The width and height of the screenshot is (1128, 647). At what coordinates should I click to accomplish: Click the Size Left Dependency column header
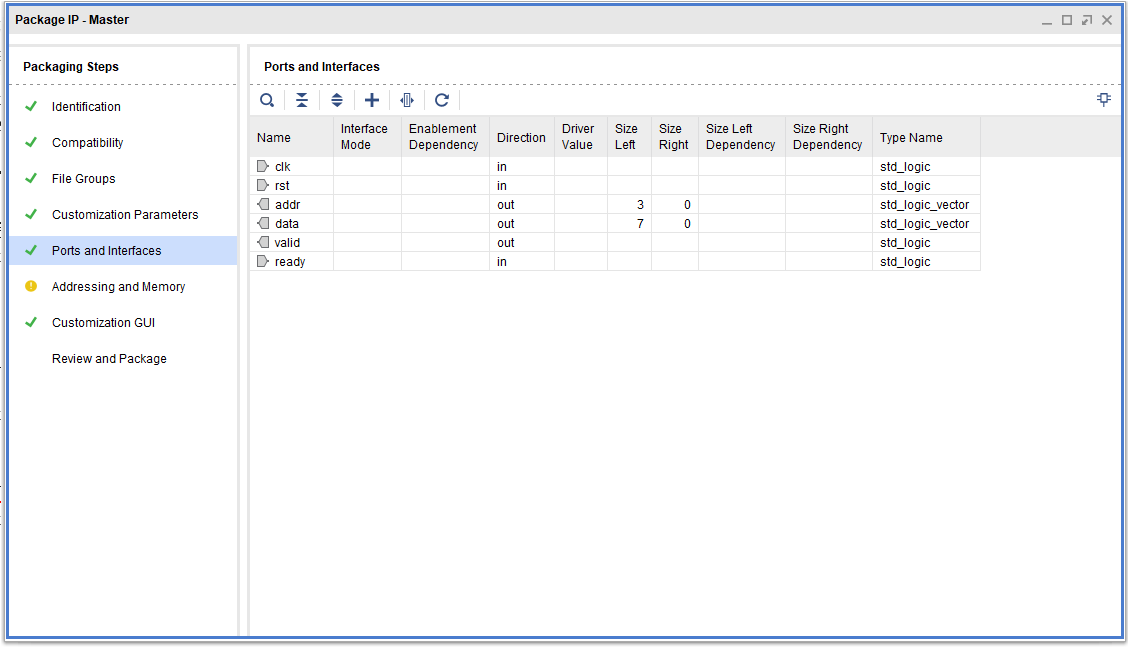[x=742, y=137]
